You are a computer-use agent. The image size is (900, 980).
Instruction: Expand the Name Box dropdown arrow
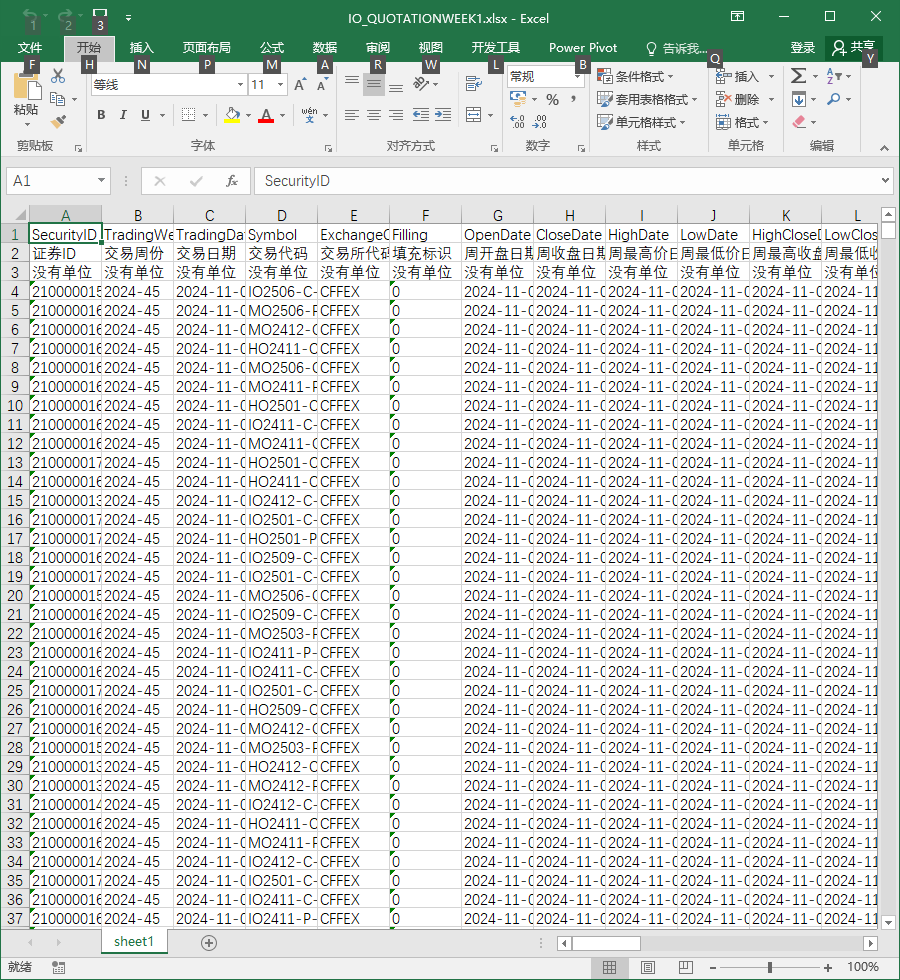tap(101, 181)
